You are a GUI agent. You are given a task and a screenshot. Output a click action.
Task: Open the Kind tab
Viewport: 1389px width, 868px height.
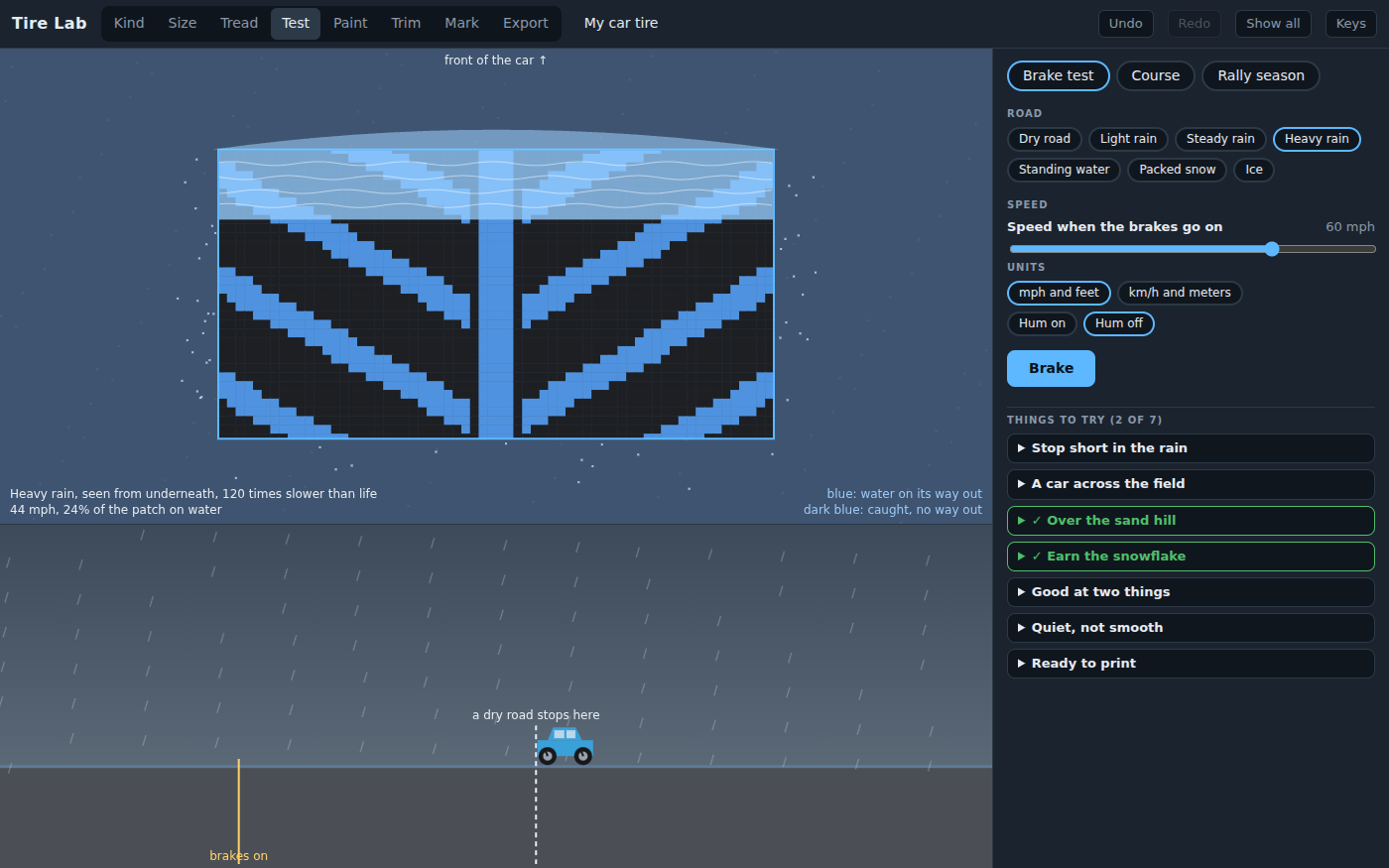(129, 23)
